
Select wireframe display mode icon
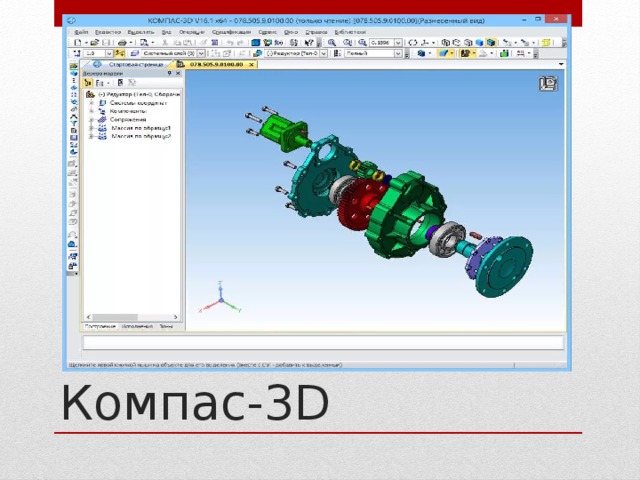point(446,42)
